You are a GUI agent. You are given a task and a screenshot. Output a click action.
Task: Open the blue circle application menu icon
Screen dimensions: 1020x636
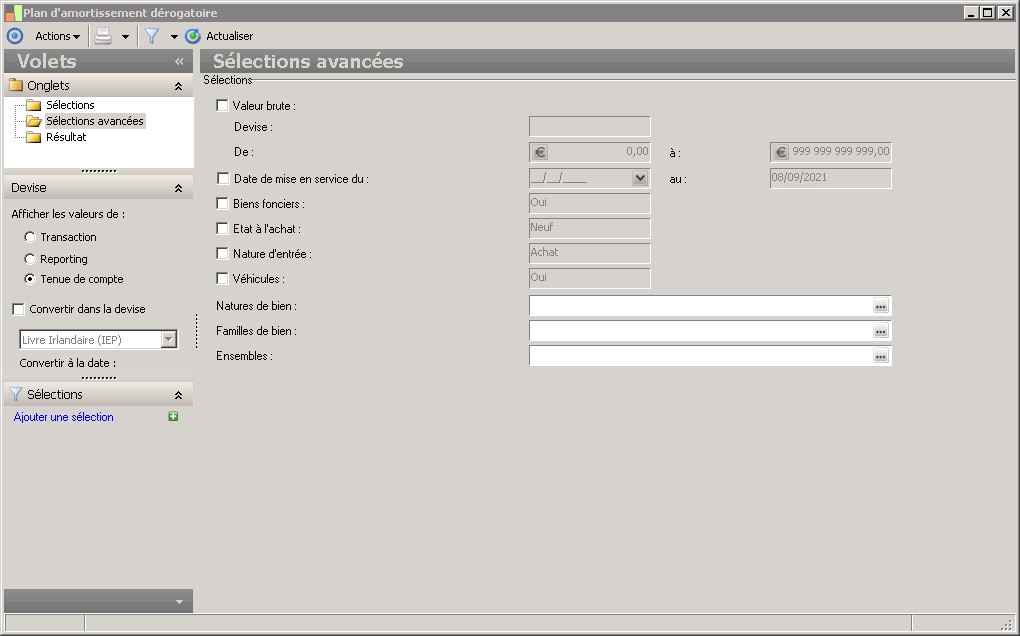click(14, 36)
